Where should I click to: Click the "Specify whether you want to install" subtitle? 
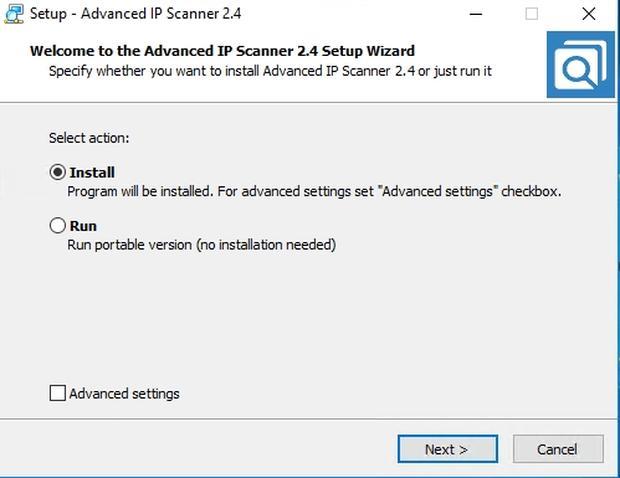270,71
